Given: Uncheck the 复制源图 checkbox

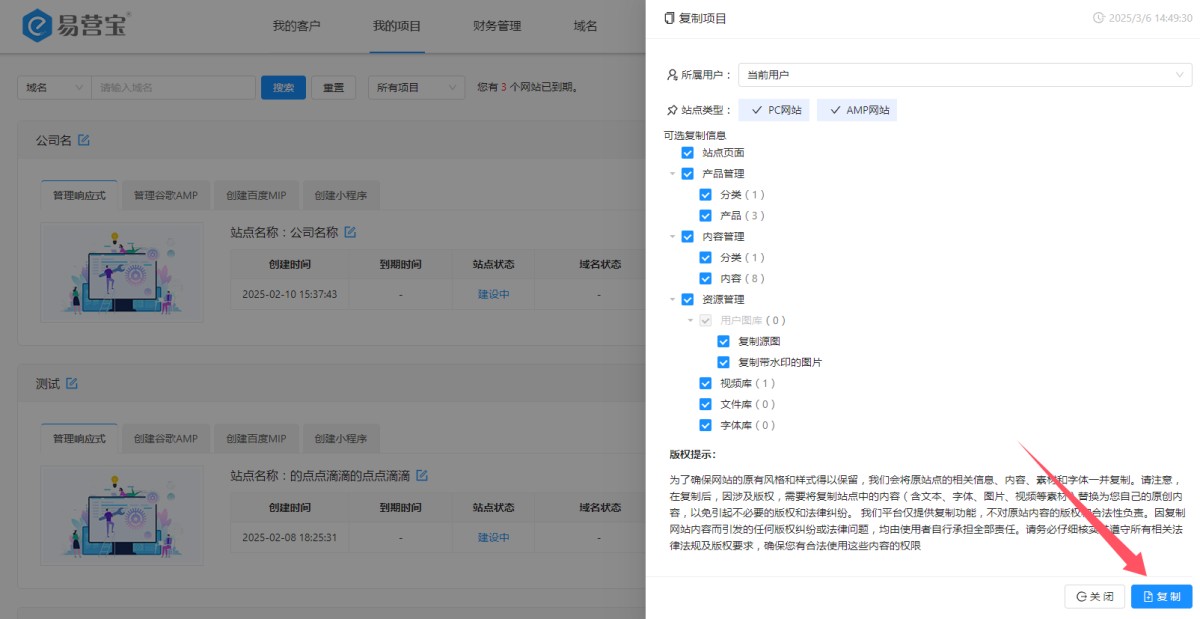Looking at the screenshot, I should (723, 341).
